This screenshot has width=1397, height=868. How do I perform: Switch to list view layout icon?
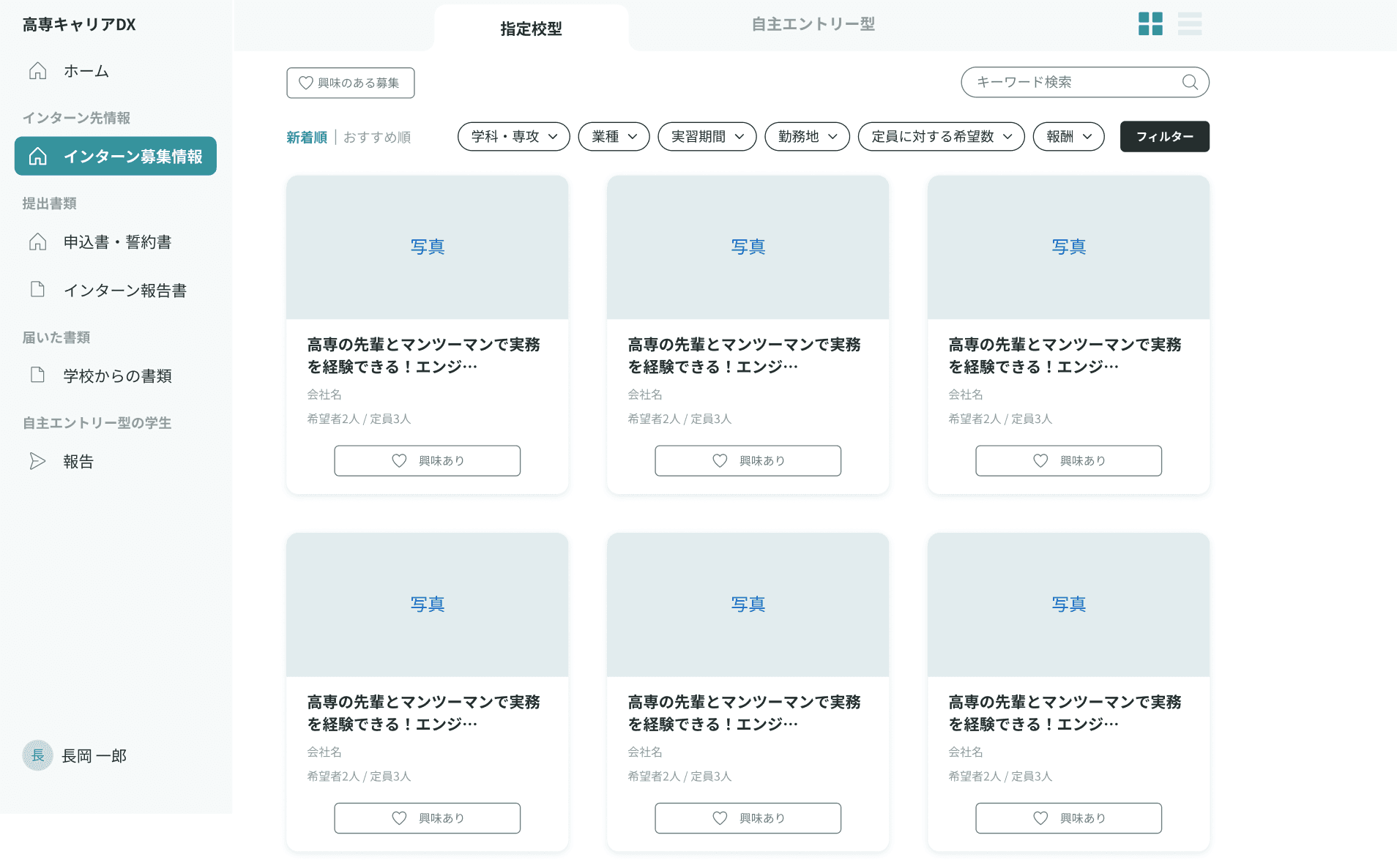[1189, 23]
